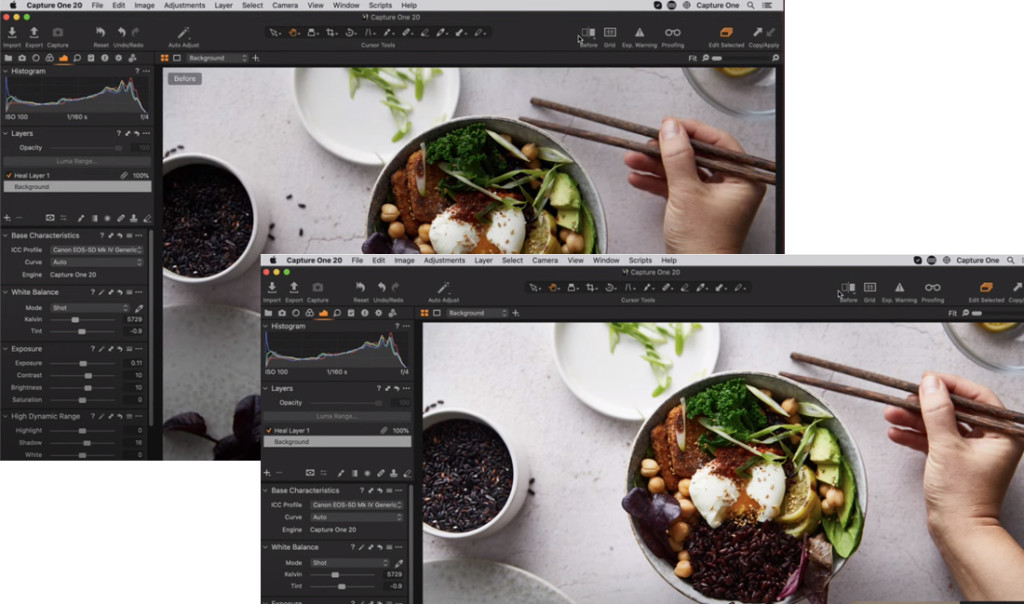Image resolution: width=1024 pixels, height=604 pixels.
Task: Toggle the Grid overlay in the back window
Action: pyautogui.click(x=610, y=32)
